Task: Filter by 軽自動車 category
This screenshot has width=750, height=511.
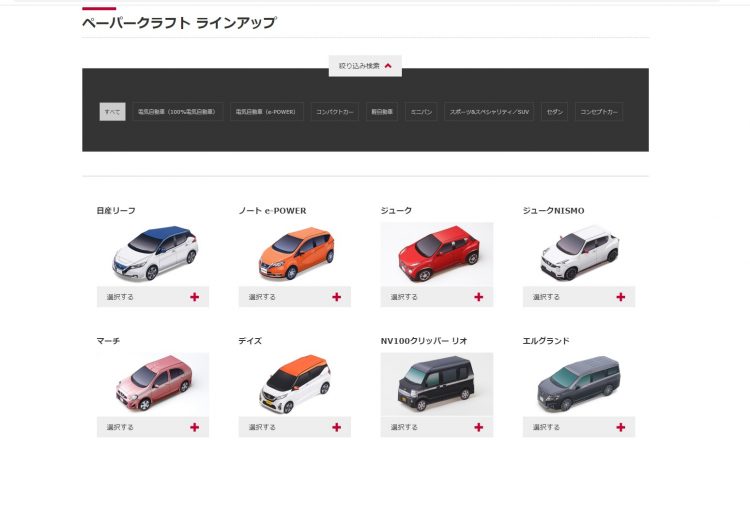Action: point(382,111)
